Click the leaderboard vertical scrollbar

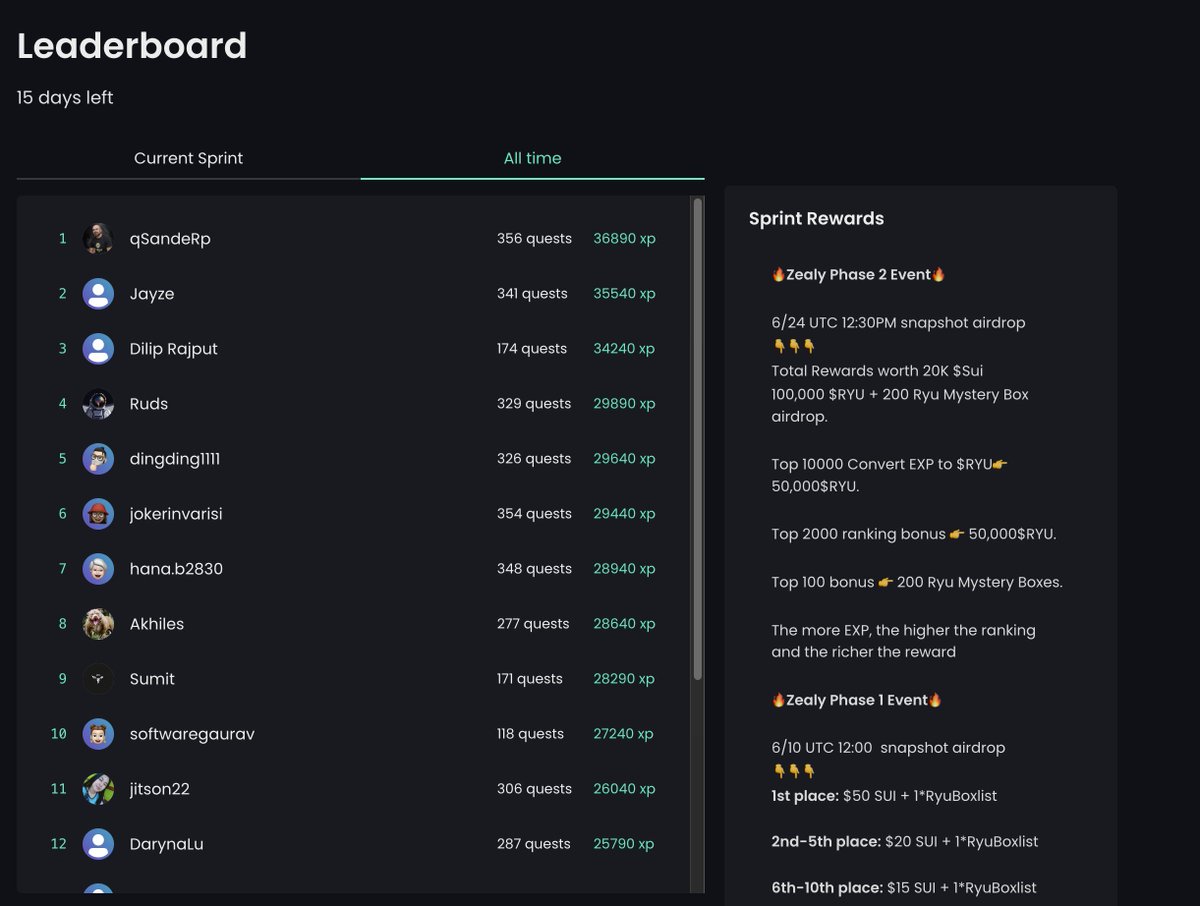point(698,440)
